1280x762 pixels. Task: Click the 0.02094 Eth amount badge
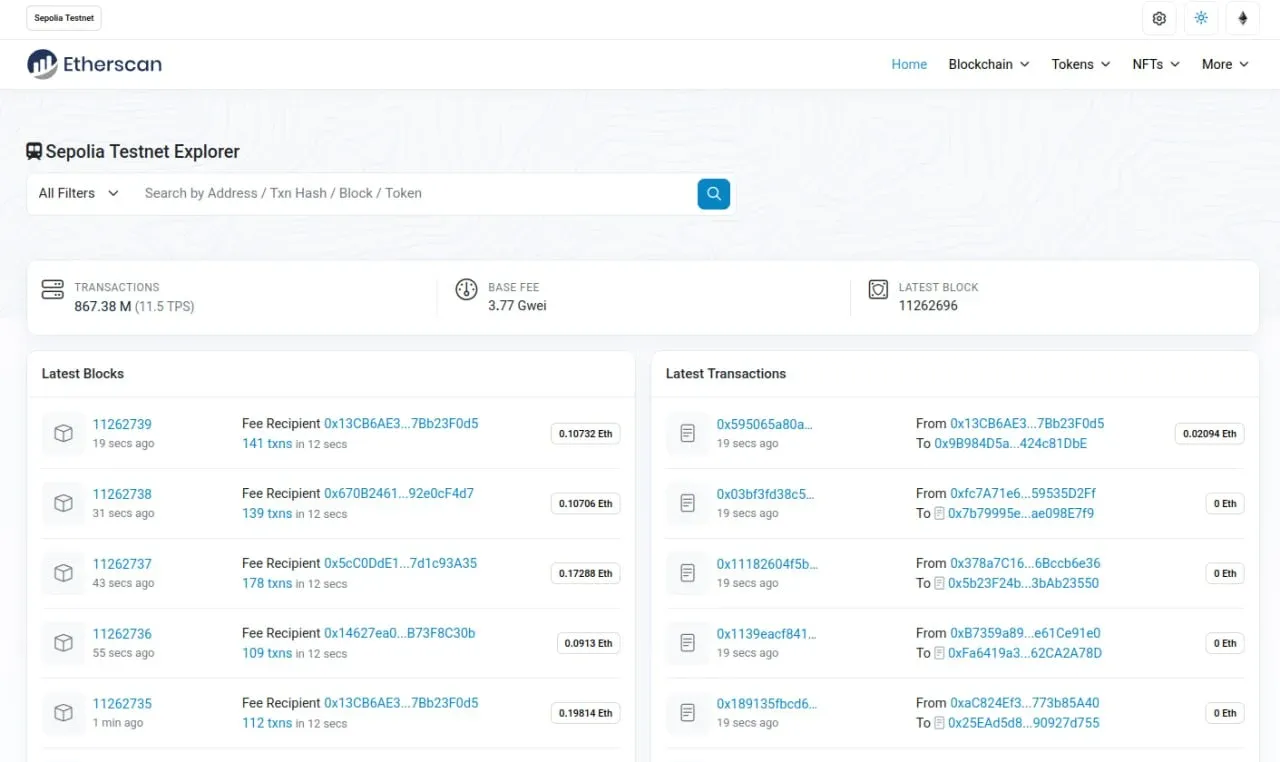(1209, 433)
